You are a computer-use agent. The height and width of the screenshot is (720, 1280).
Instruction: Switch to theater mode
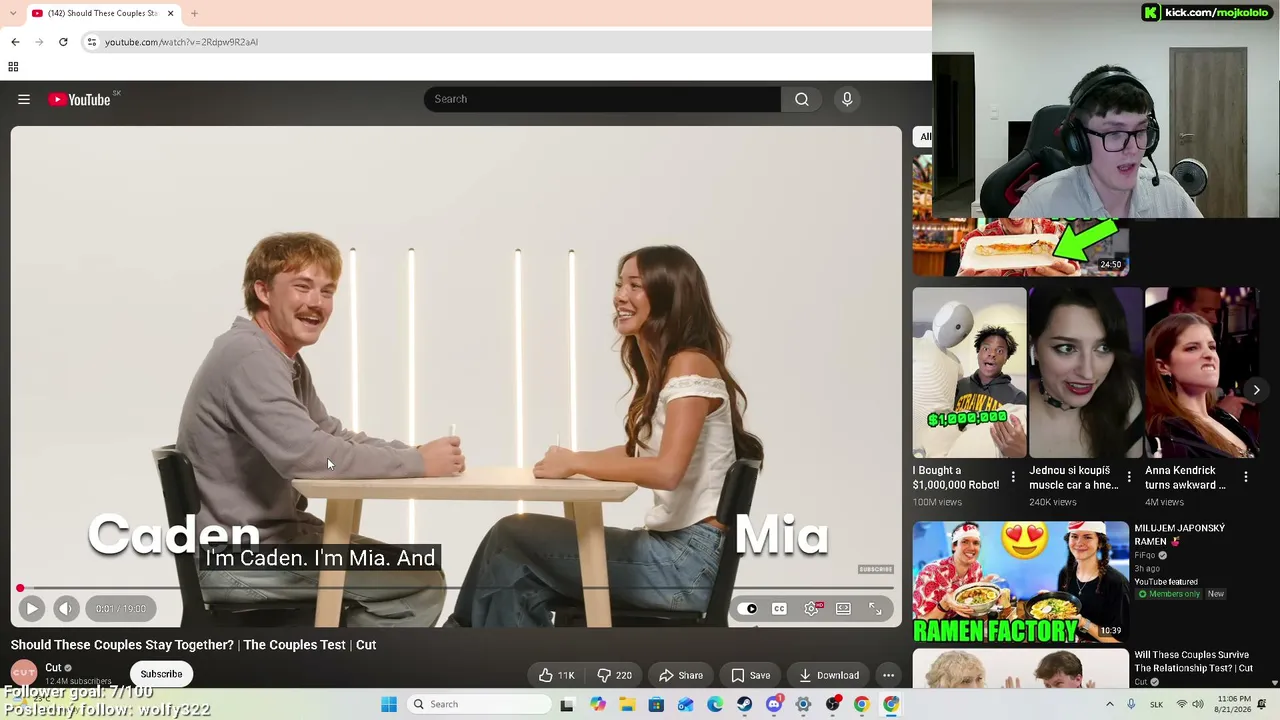coord(843,608)
